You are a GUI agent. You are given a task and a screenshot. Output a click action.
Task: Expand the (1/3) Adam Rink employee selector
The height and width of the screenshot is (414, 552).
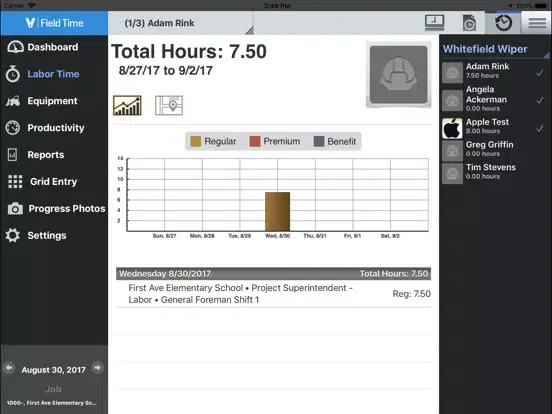coord(181,23)
